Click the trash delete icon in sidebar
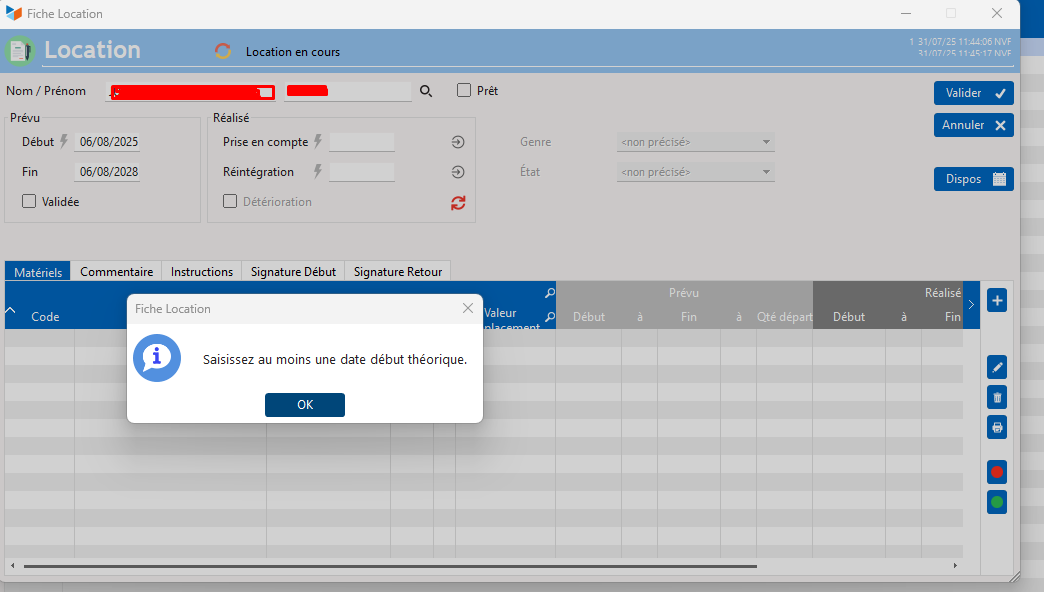The image size is (1044, 592). coord(996,397)
